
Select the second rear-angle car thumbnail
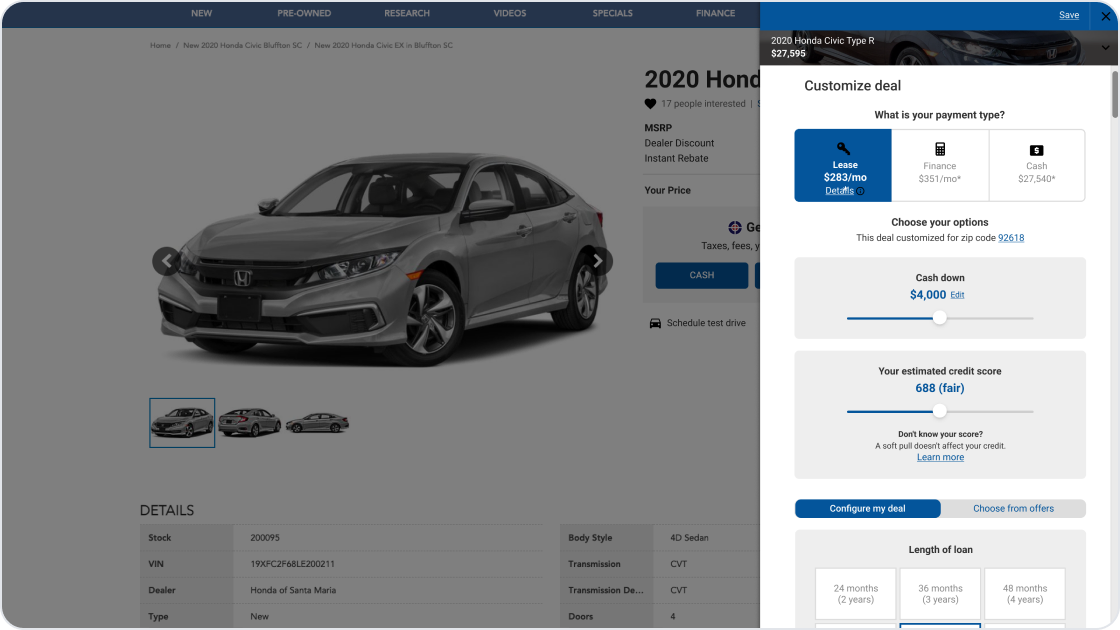[x=249, y=423]
